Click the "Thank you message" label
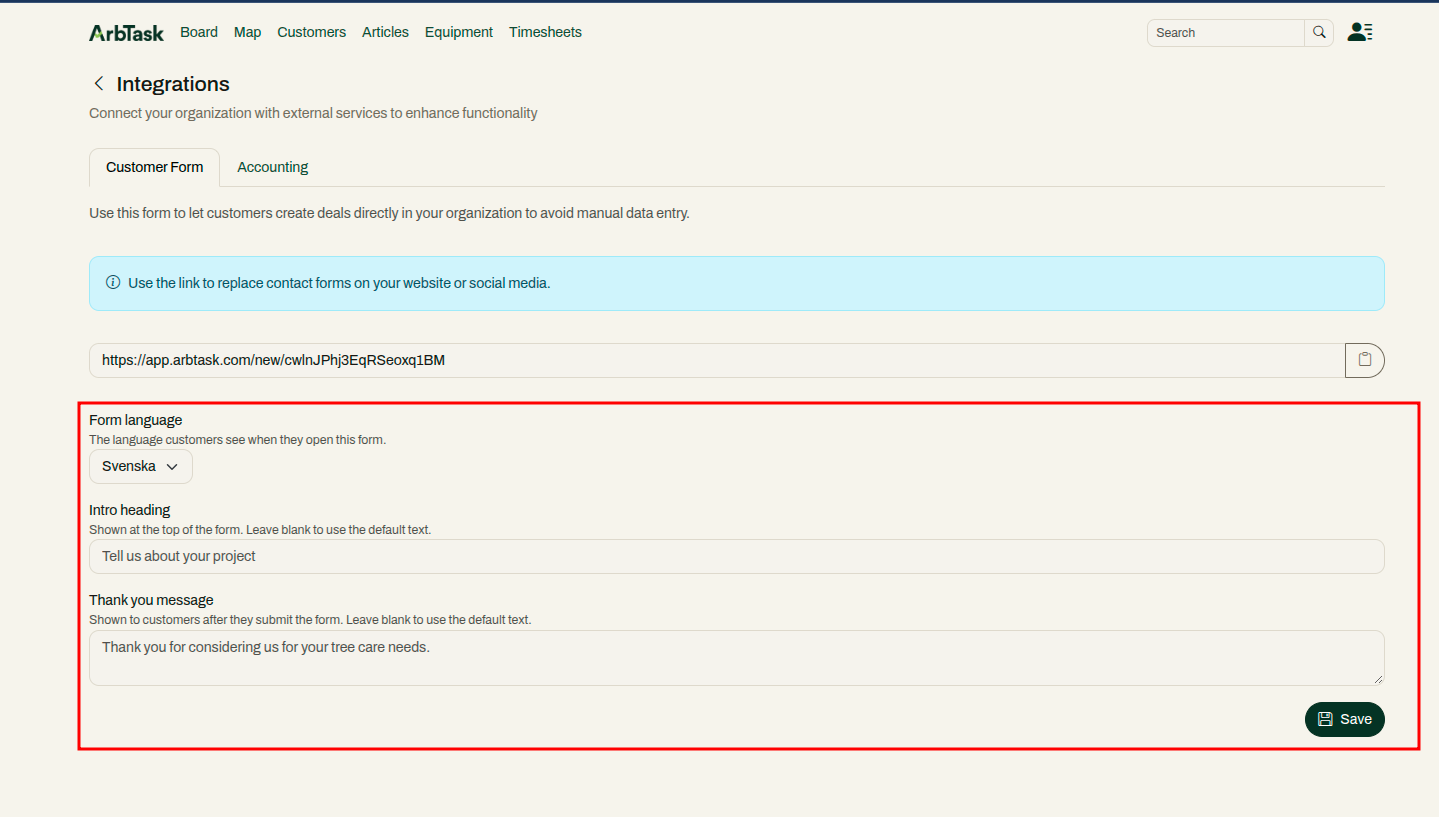Image resolution: width=1439 pixels, height=817 pixels. [151, 600]
